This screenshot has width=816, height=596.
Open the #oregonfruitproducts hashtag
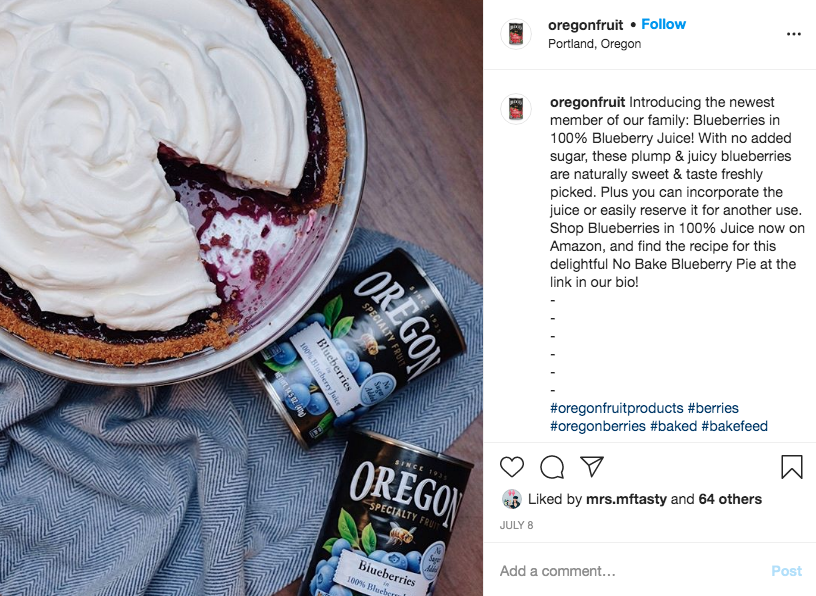click(x=616, y=408)
